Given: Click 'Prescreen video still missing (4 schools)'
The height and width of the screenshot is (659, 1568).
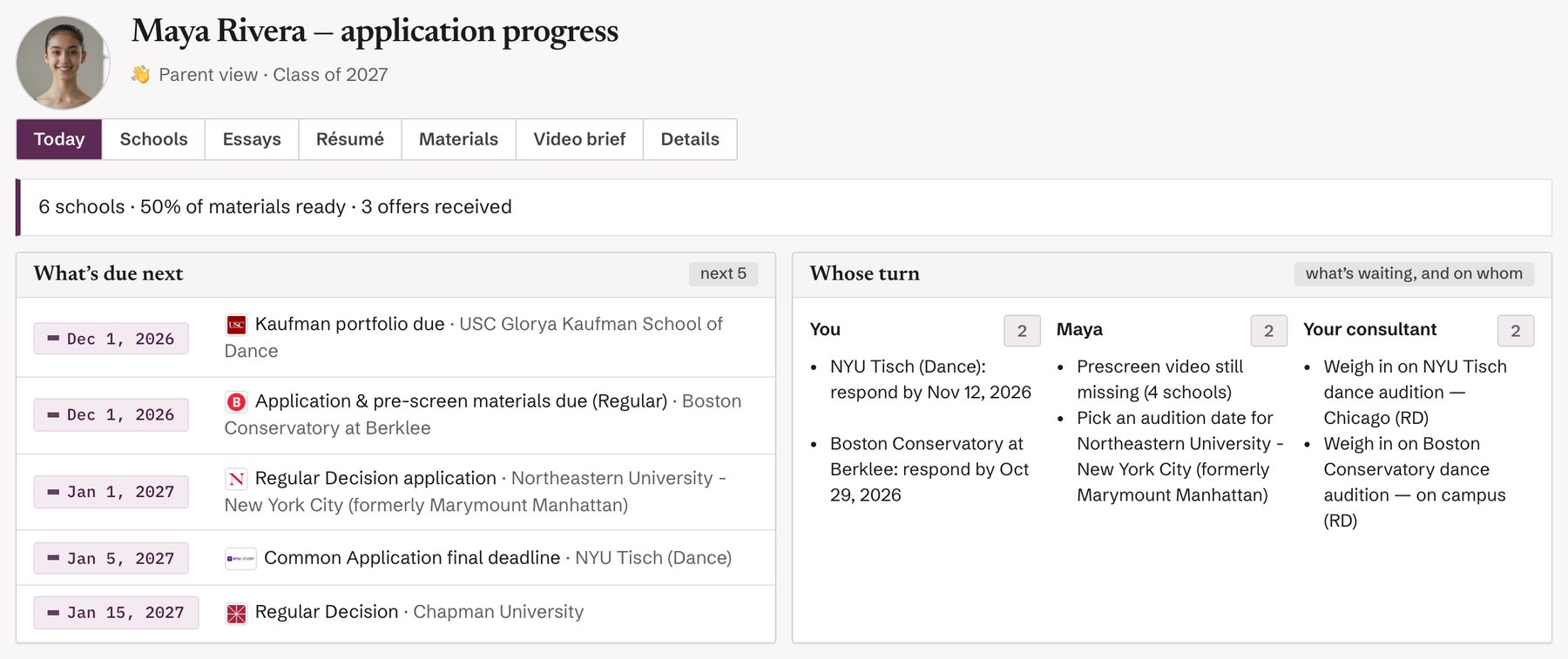Looking at the screenshot, I should click(1160, 380).
